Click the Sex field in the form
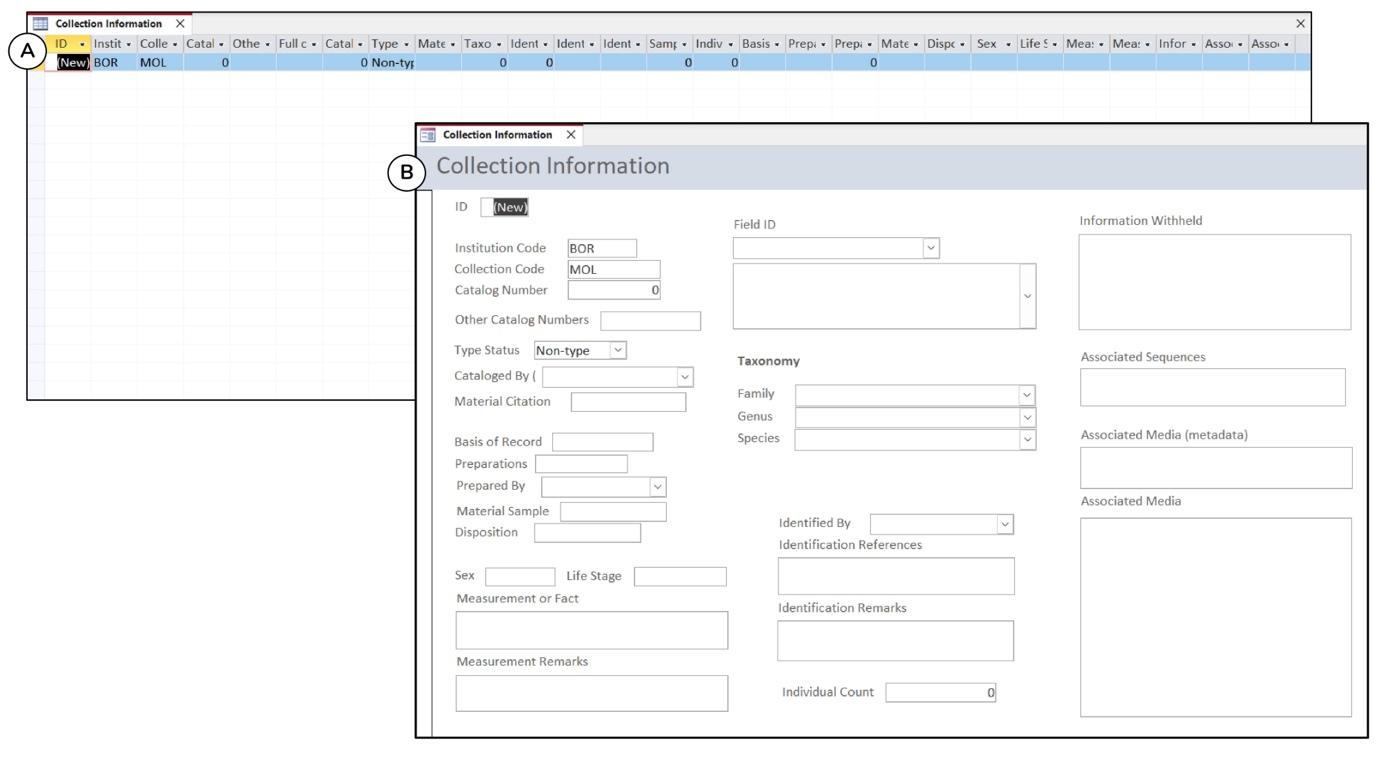 (x=520, y=576)
